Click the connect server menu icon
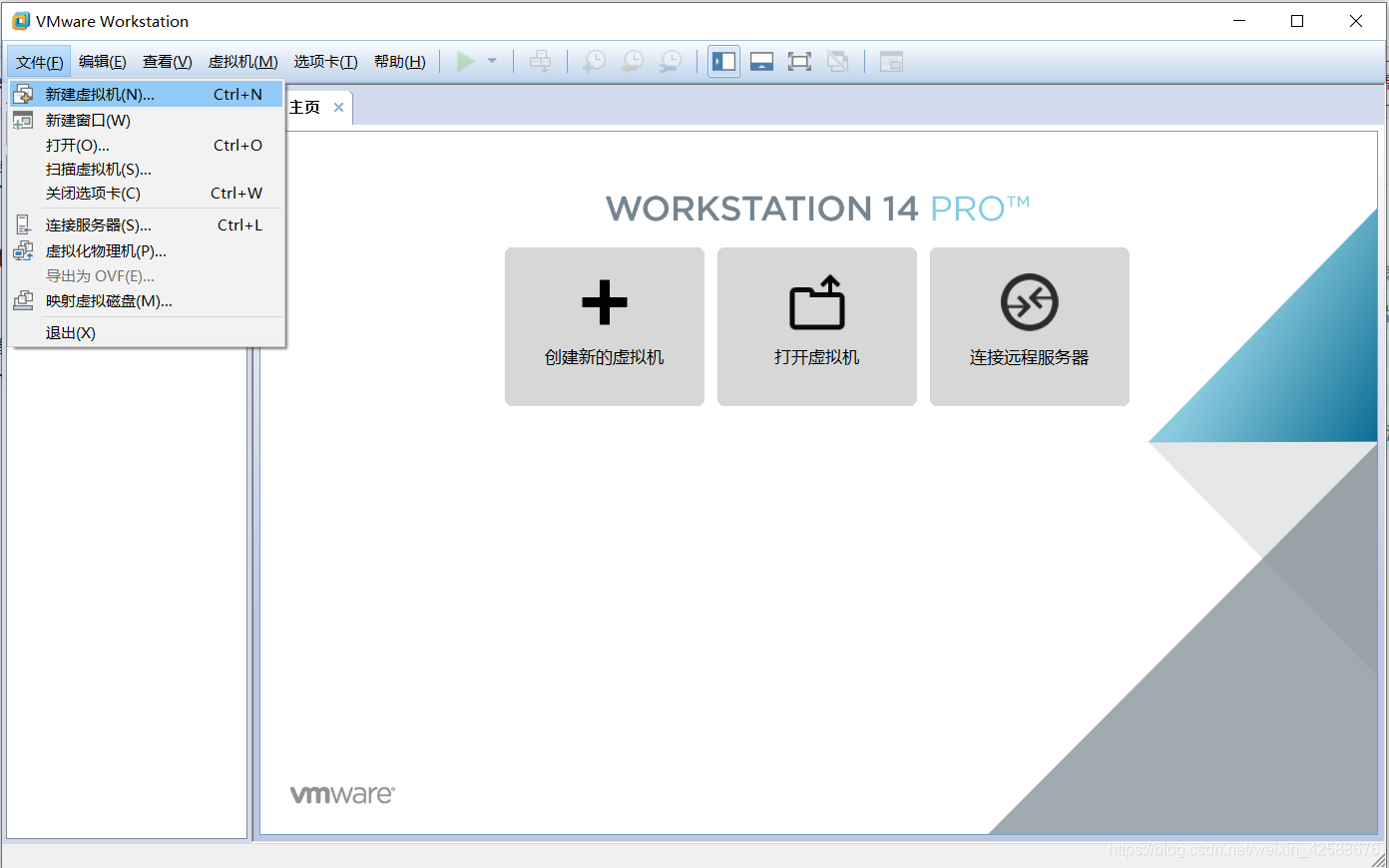Viewport: 1389px width, 868px height. (23, 225)
